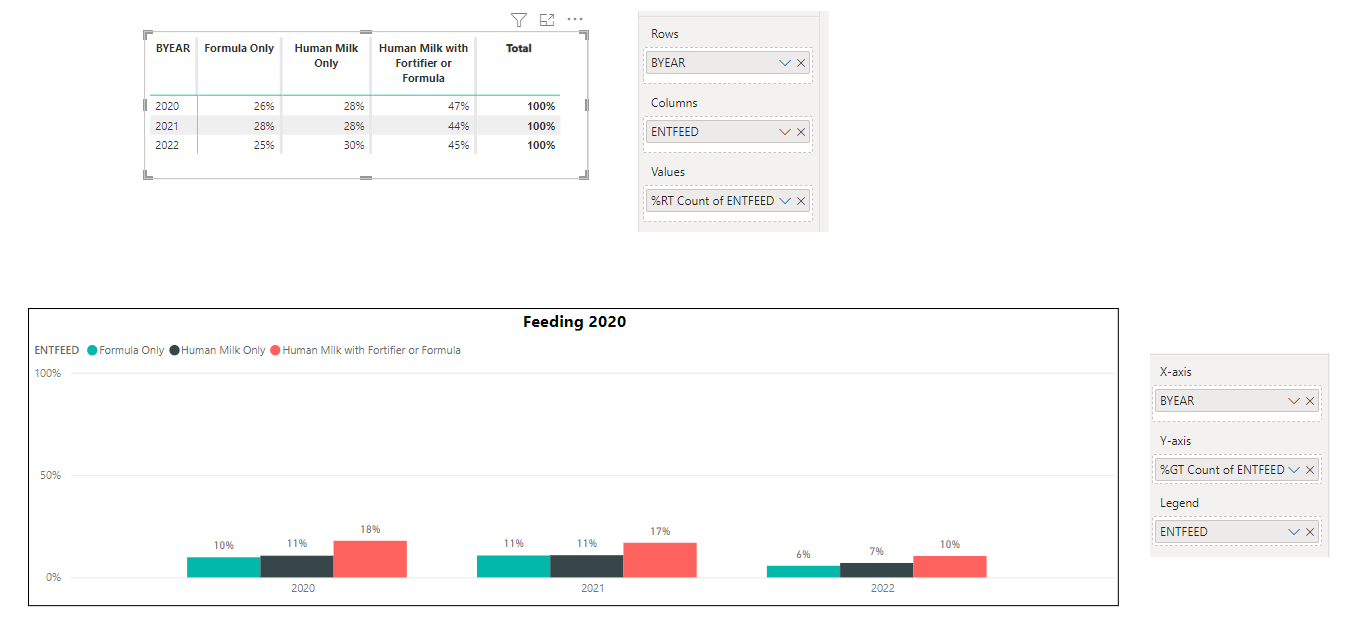
Task: Select the 2021 red bar labeled 17%
Action: pyautogui.click(x=660, y=560)
